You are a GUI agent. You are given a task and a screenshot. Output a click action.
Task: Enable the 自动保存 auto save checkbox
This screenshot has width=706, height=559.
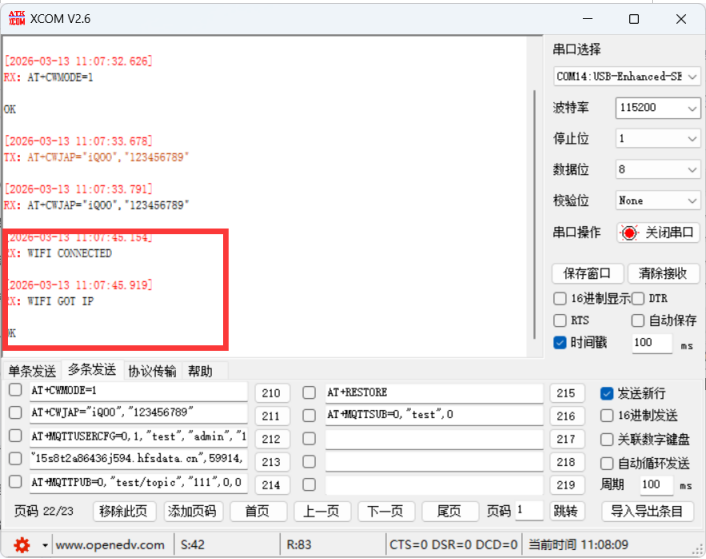point(638,320)
